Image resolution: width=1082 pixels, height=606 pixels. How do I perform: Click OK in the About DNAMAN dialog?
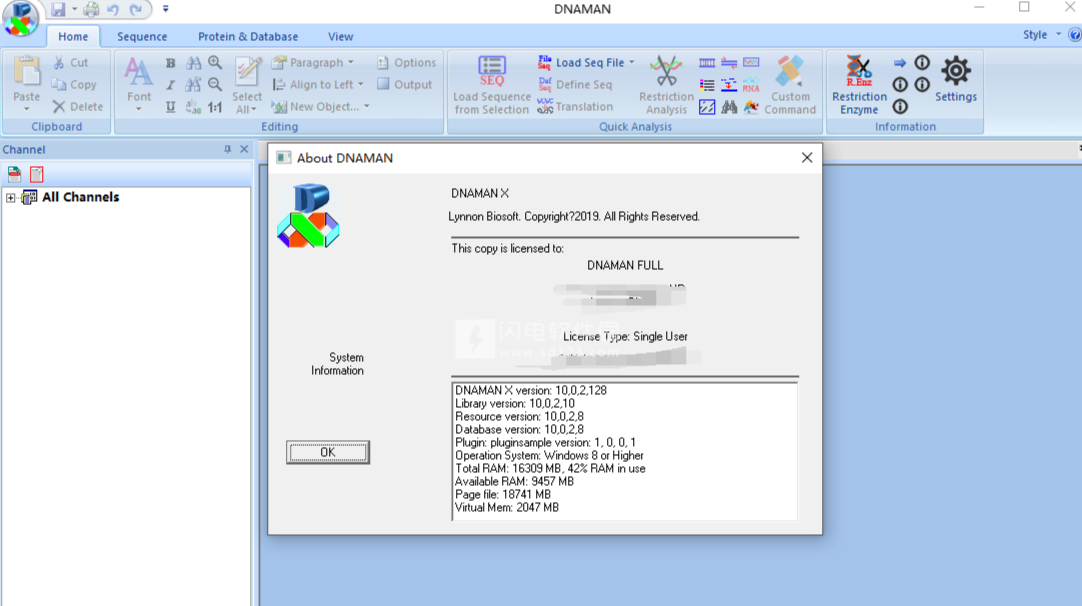(x=328, y=452)
